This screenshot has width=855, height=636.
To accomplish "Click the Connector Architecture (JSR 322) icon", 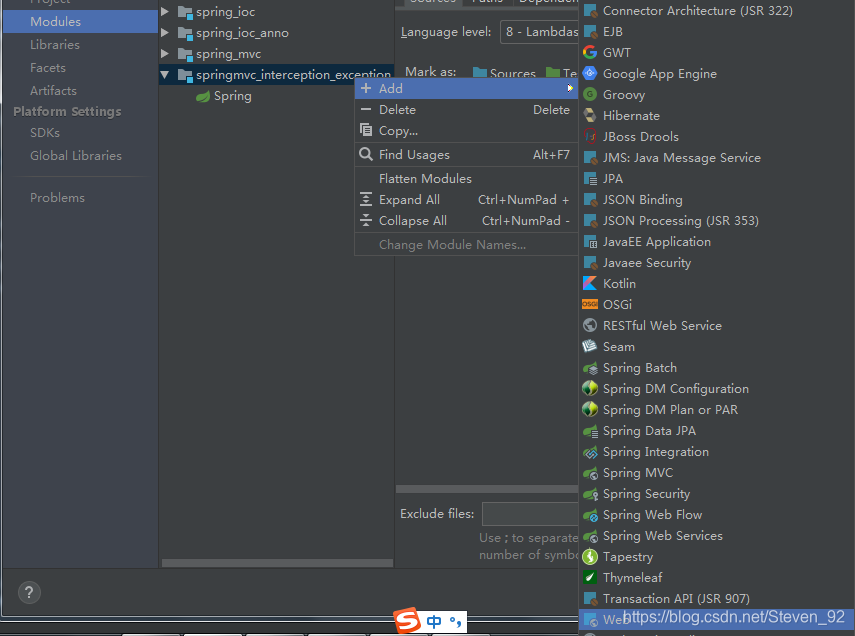I will (x=590, y=10).
